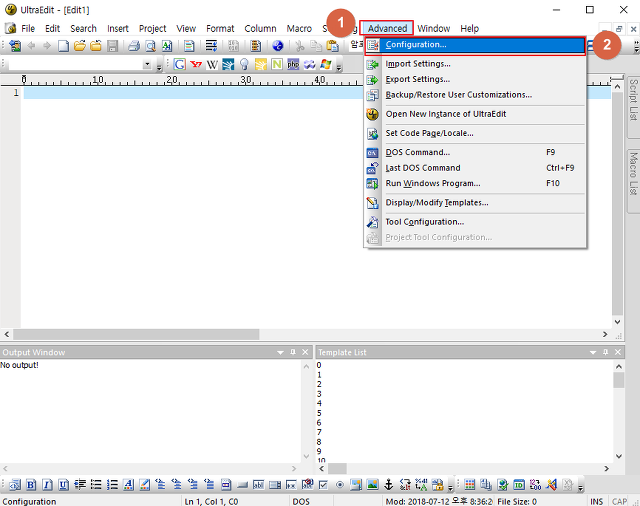640x506 pixels.
Task: Select template item 3 in Template List
Action: [x=319, y=394]
